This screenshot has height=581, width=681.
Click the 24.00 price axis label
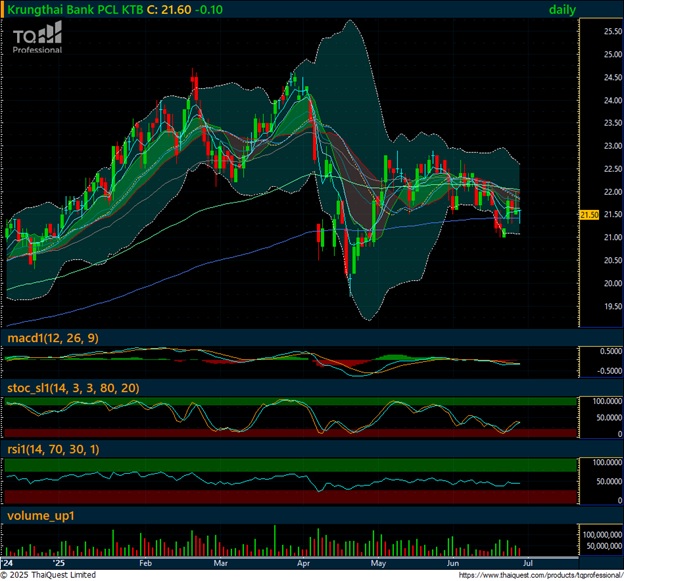(x=613, y=100)
